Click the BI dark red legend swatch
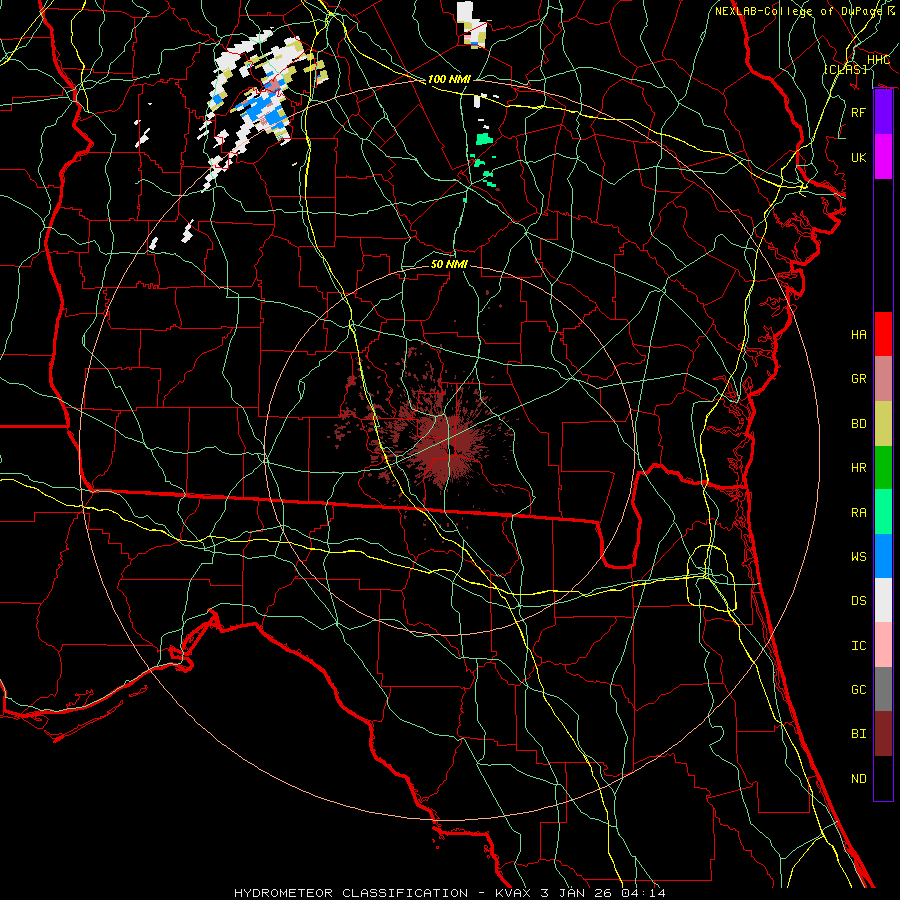900x900 pixels. (x=883, y=734)
